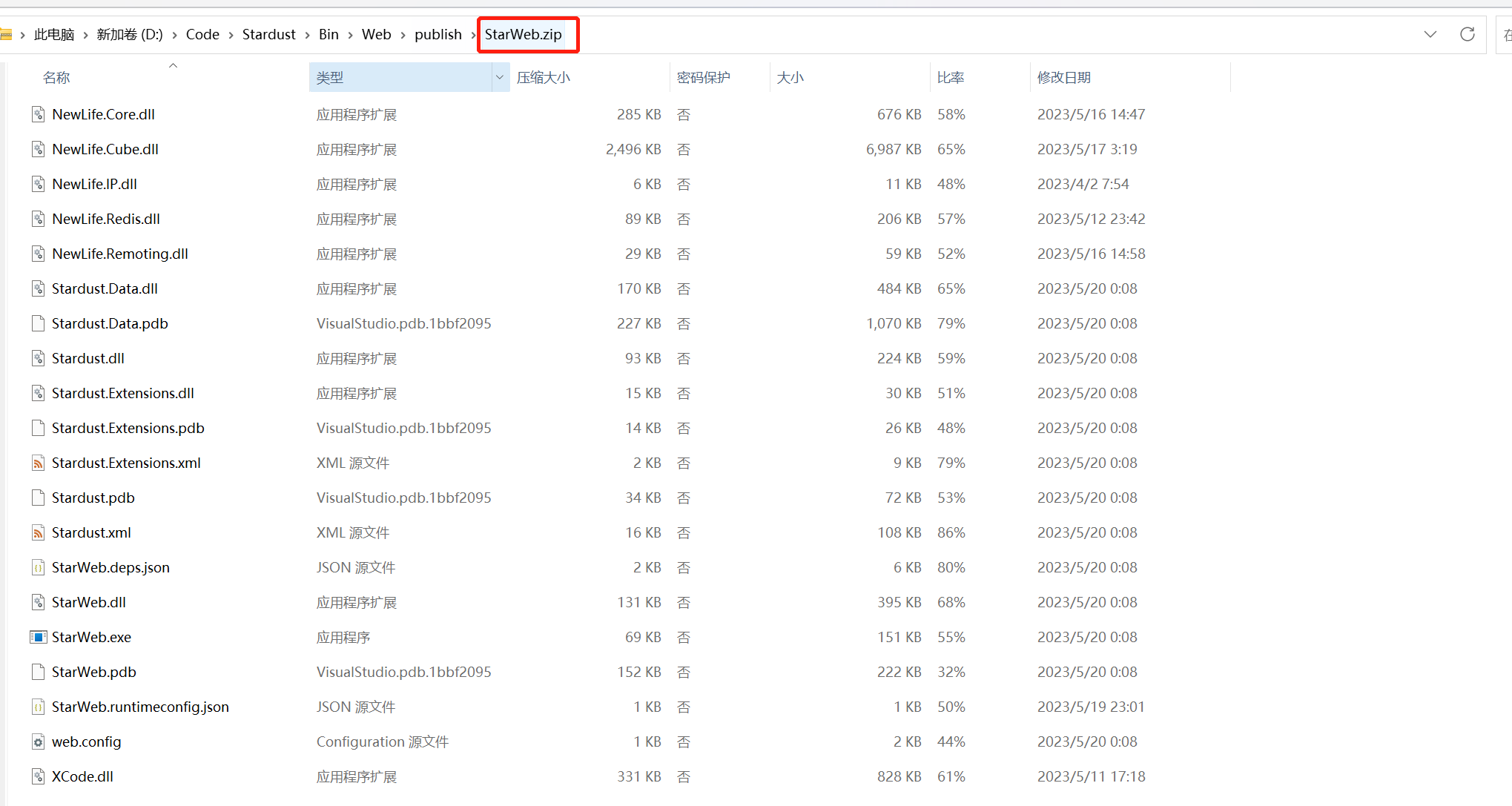
Task: Sort files by 大小 column header
Action: click(x=790, y=77)
